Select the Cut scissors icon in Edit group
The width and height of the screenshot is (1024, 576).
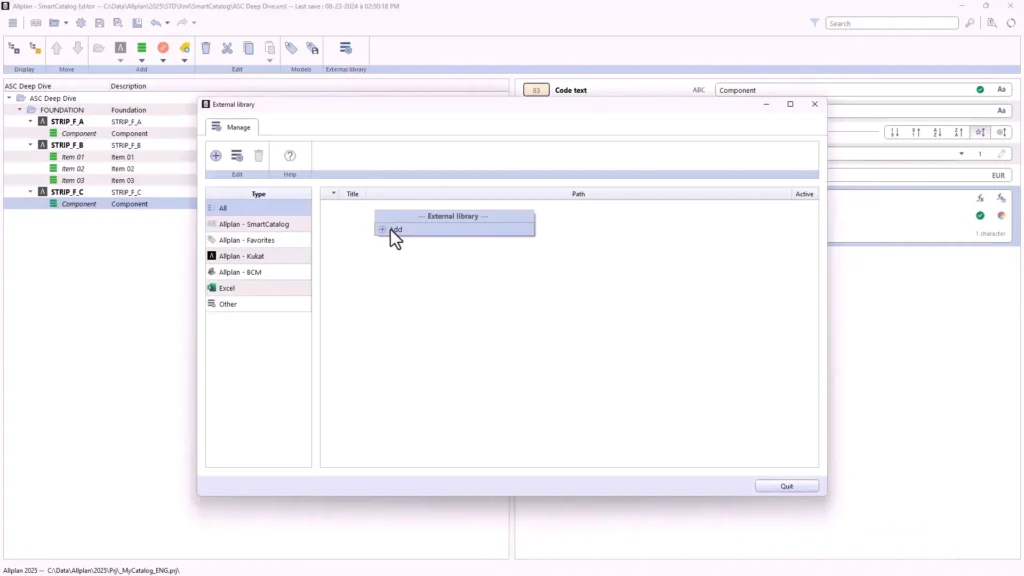pyautogui.click(x=226, y=46)
